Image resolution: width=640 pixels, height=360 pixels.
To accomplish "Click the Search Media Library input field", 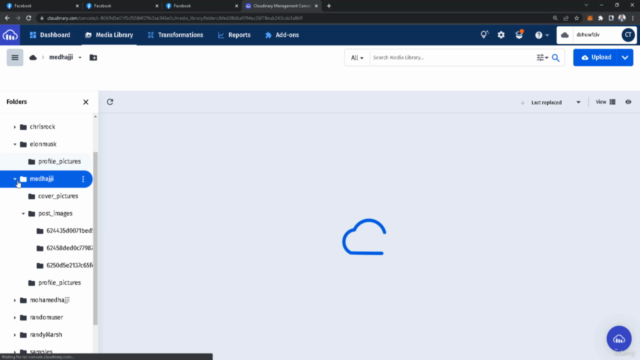I will click(x=452, y=58).
